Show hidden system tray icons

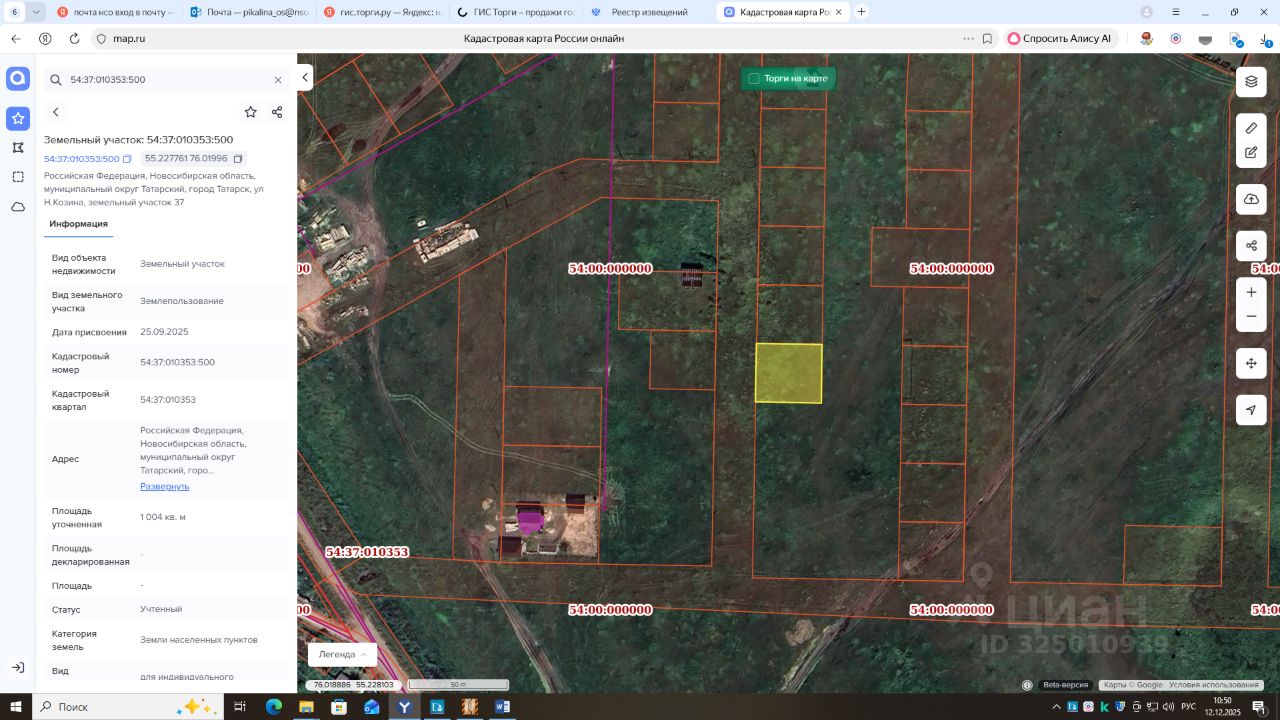(1058, 706)
